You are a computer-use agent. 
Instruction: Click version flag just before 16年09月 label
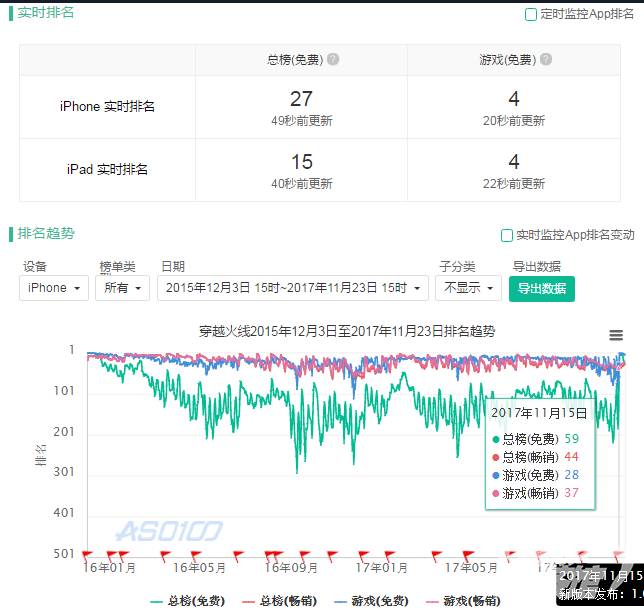(277, 556)
